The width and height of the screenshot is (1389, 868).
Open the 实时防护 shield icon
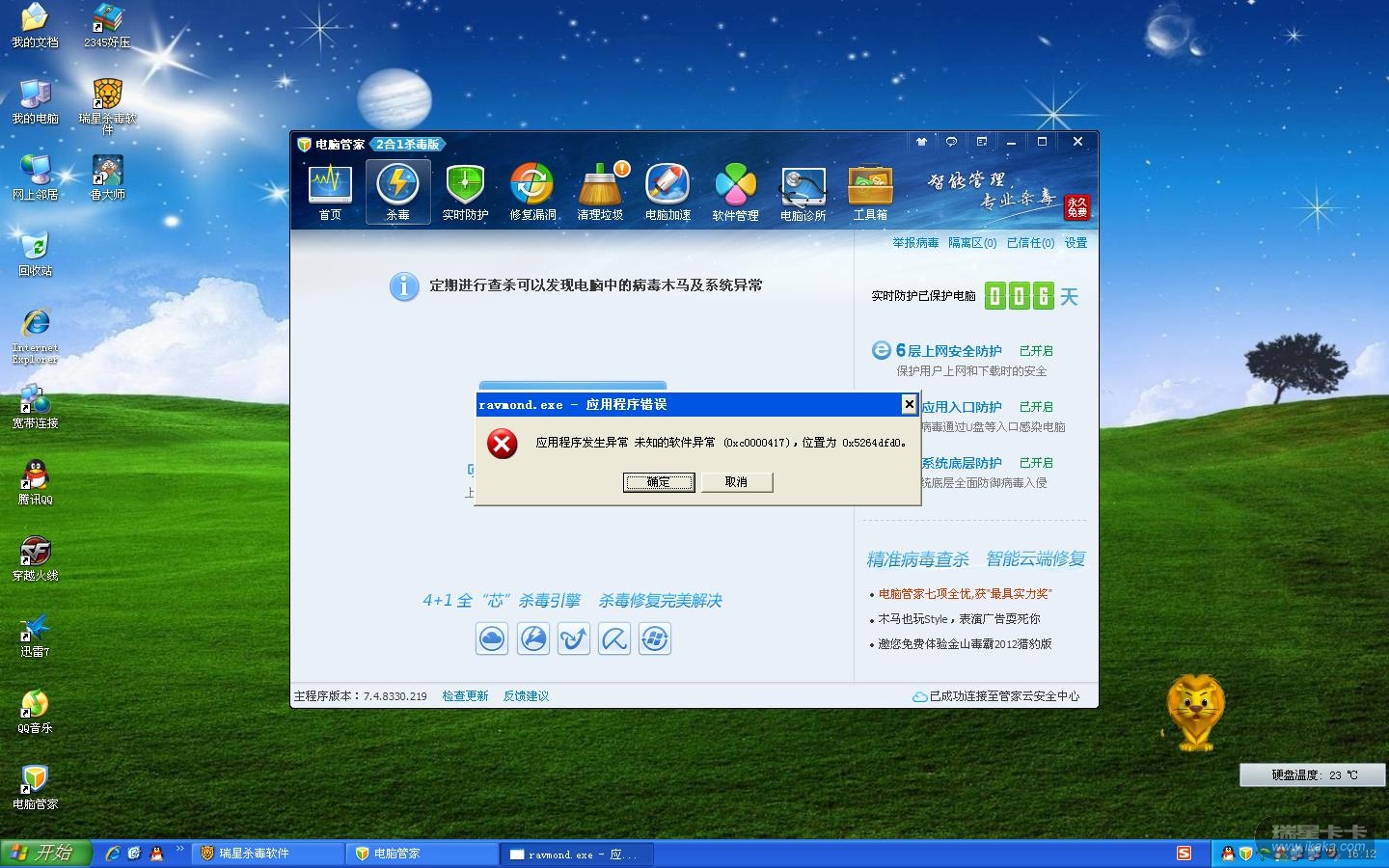[465, 192]
